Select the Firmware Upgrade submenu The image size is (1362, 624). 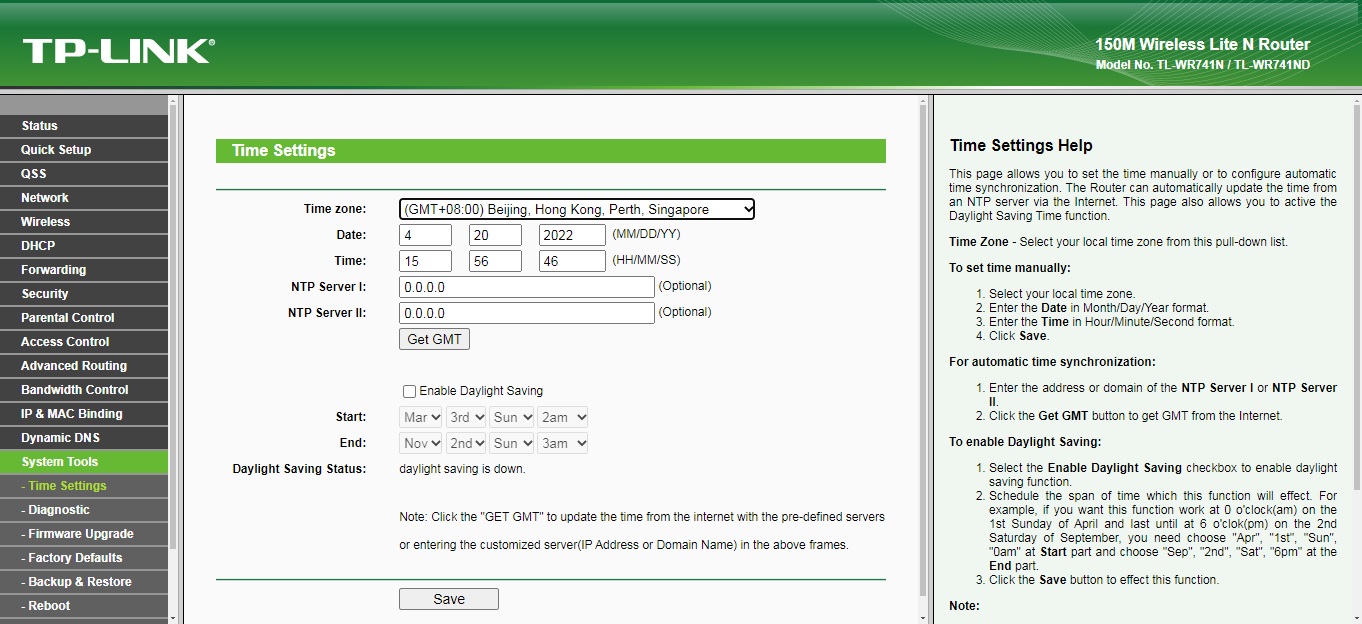pyautogui.click(x=81, y=534)
